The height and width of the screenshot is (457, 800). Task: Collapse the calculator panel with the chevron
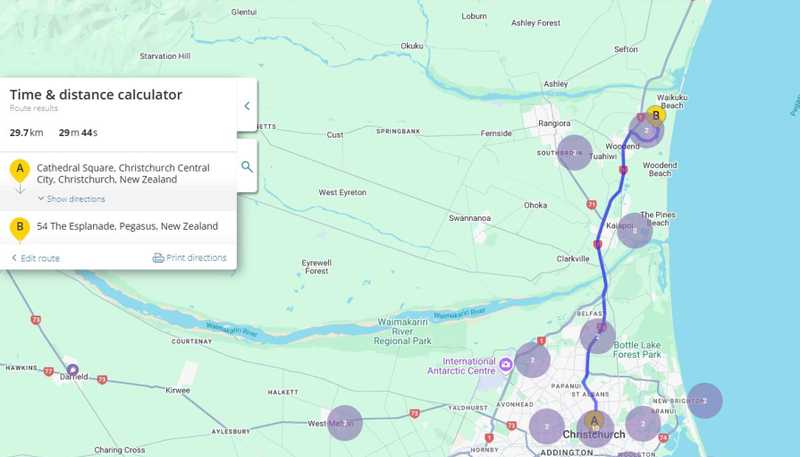247,106
